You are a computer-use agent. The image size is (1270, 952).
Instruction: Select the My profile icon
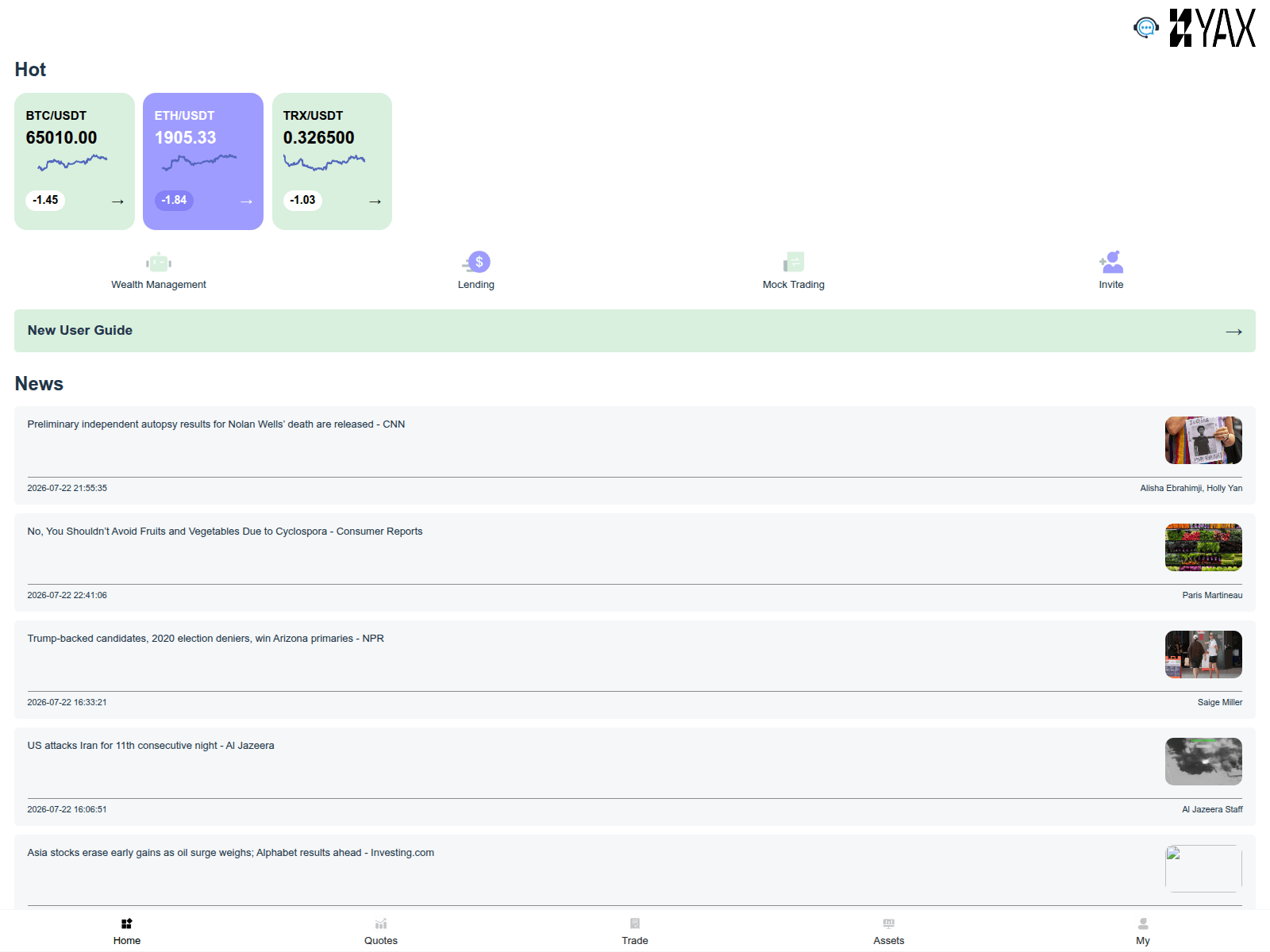pyautogui.click(x=1143, y=923)
